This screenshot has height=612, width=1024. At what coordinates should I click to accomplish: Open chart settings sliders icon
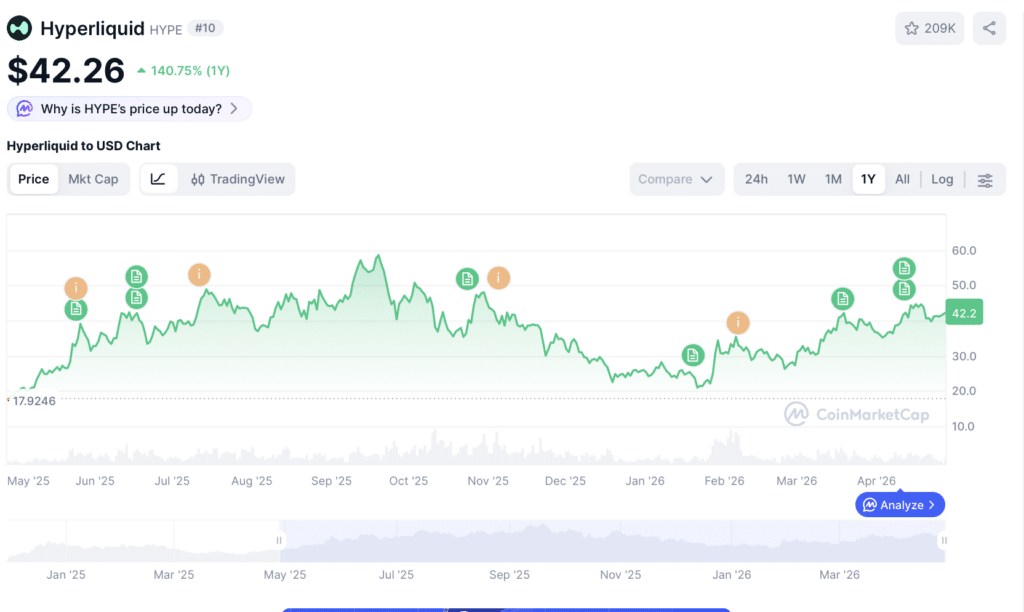tap(985, 180)
